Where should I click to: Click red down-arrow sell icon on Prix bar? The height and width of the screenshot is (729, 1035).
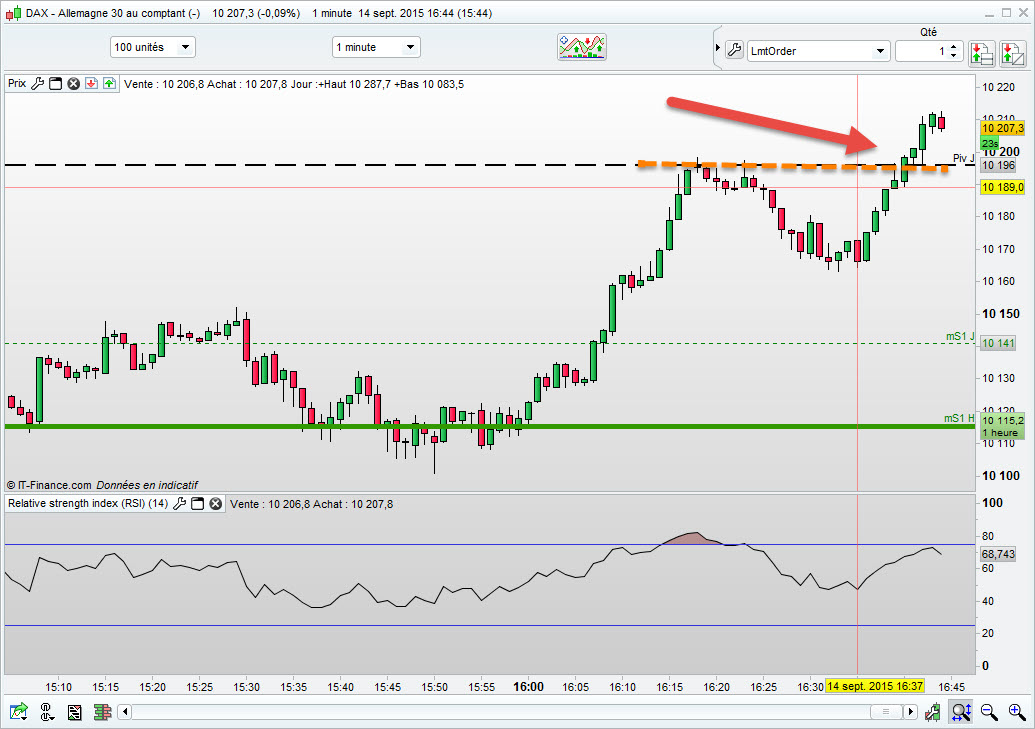pyautogui.click(x=92, y=83)
